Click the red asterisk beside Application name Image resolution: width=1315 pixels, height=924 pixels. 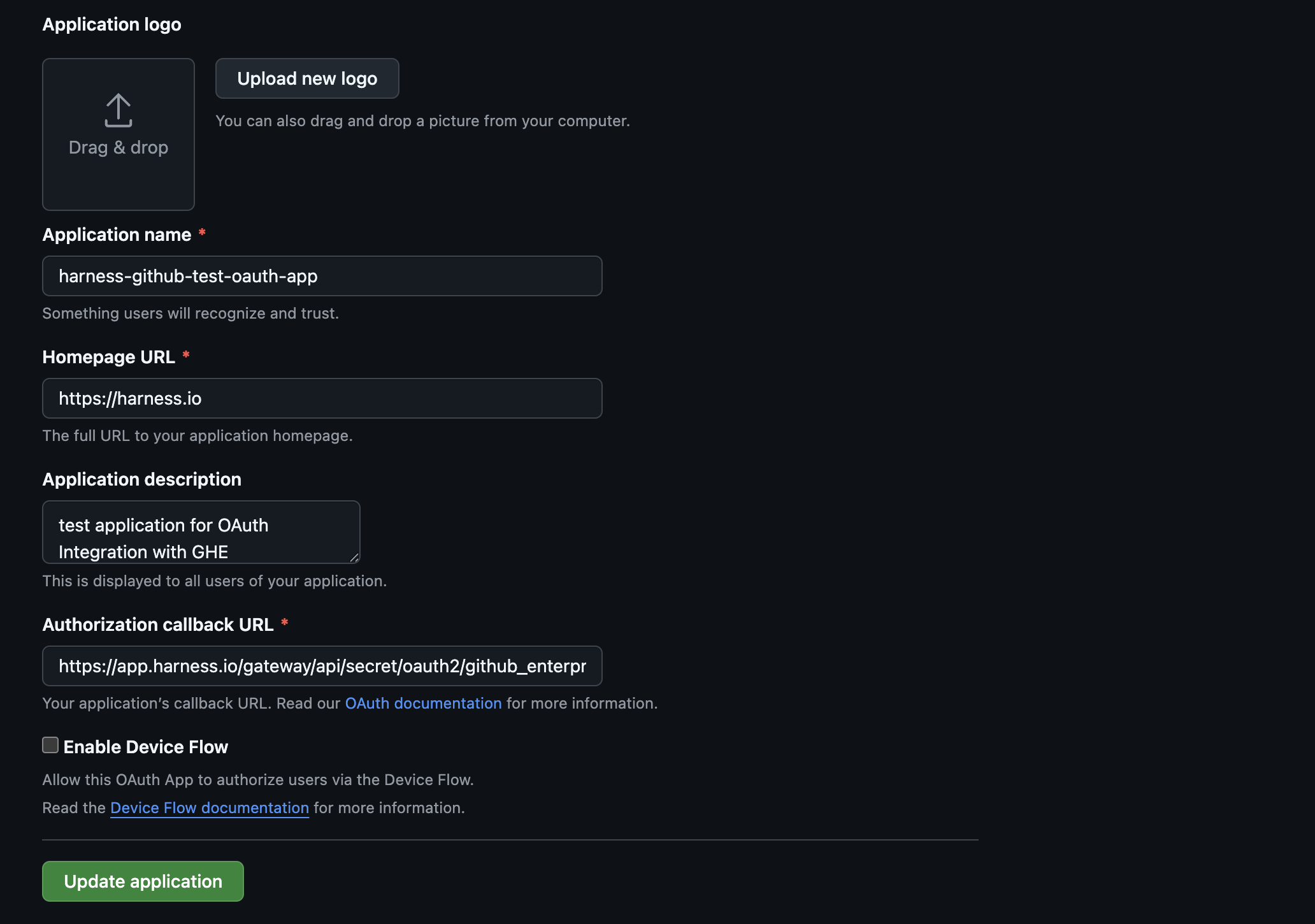pyautogui.click(x=202, y=233)
